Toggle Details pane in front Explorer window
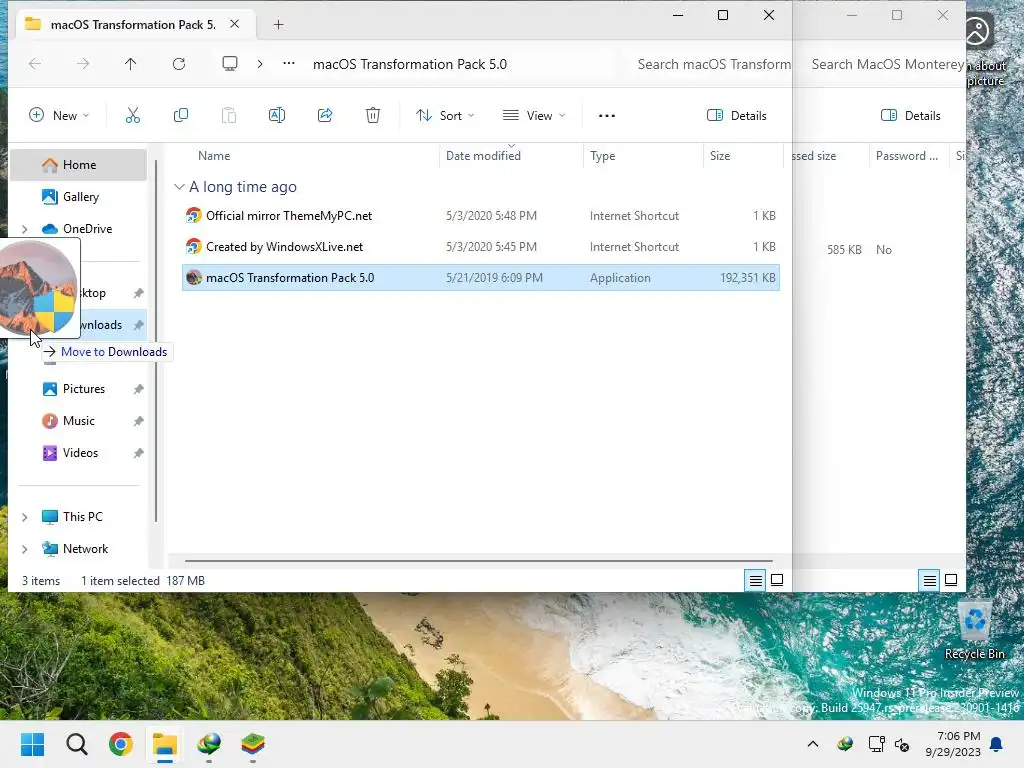This screenshot has width=1024, height=768. click(737, 116)
